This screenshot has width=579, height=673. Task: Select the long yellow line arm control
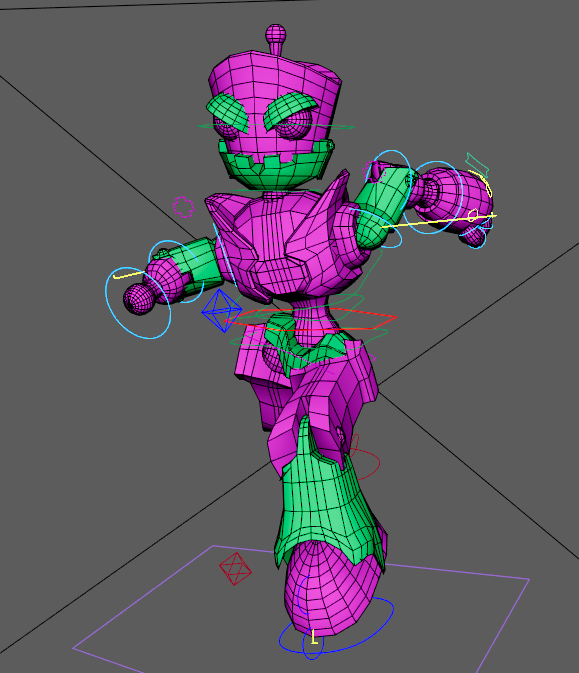439,221
